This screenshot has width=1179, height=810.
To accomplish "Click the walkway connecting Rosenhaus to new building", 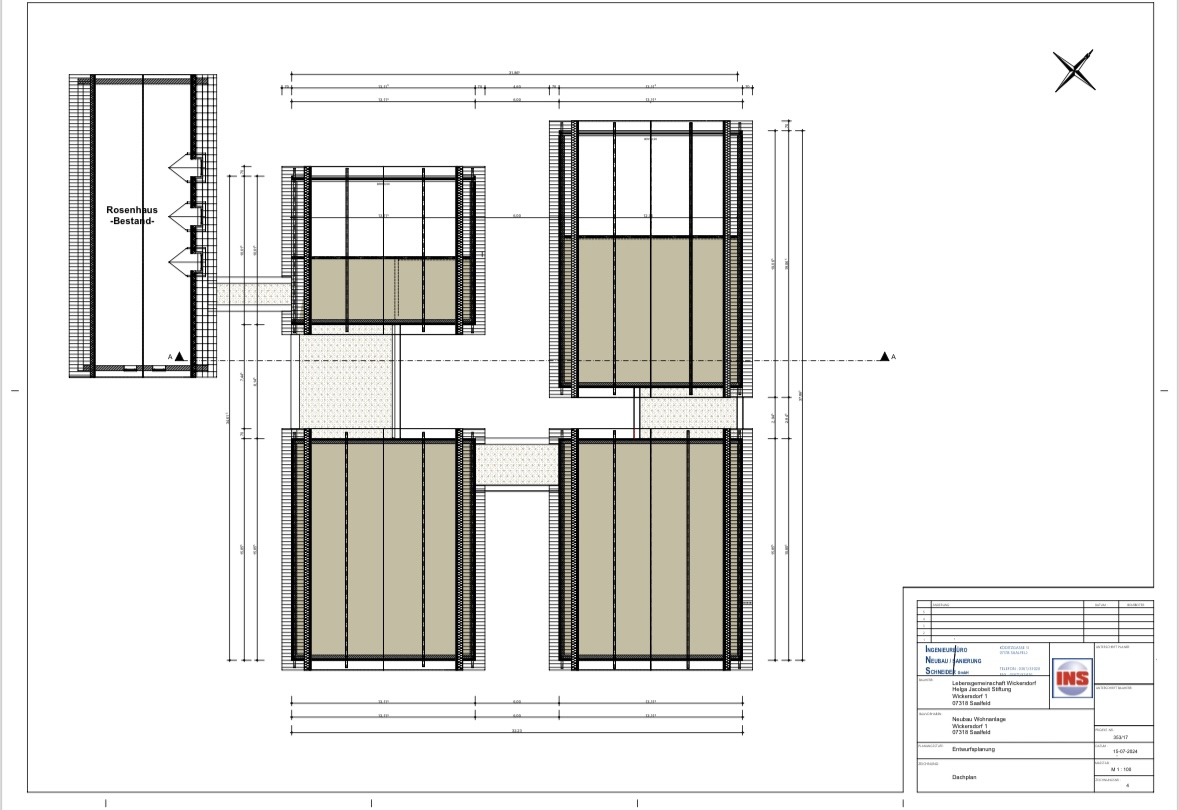I will [255, 292].
